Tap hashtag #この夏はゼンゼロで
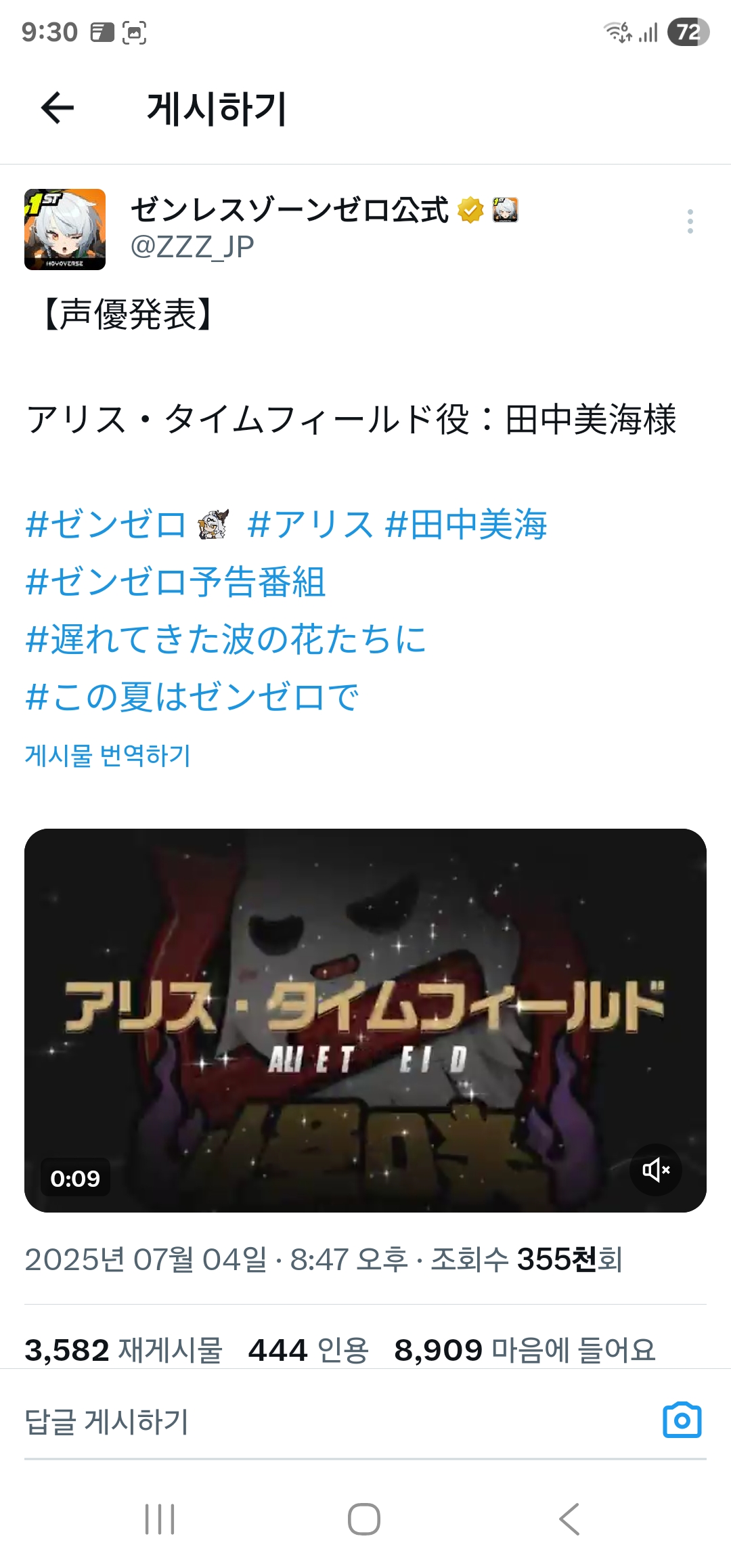This screenshot has height=1568, width=731. point(192,697)
